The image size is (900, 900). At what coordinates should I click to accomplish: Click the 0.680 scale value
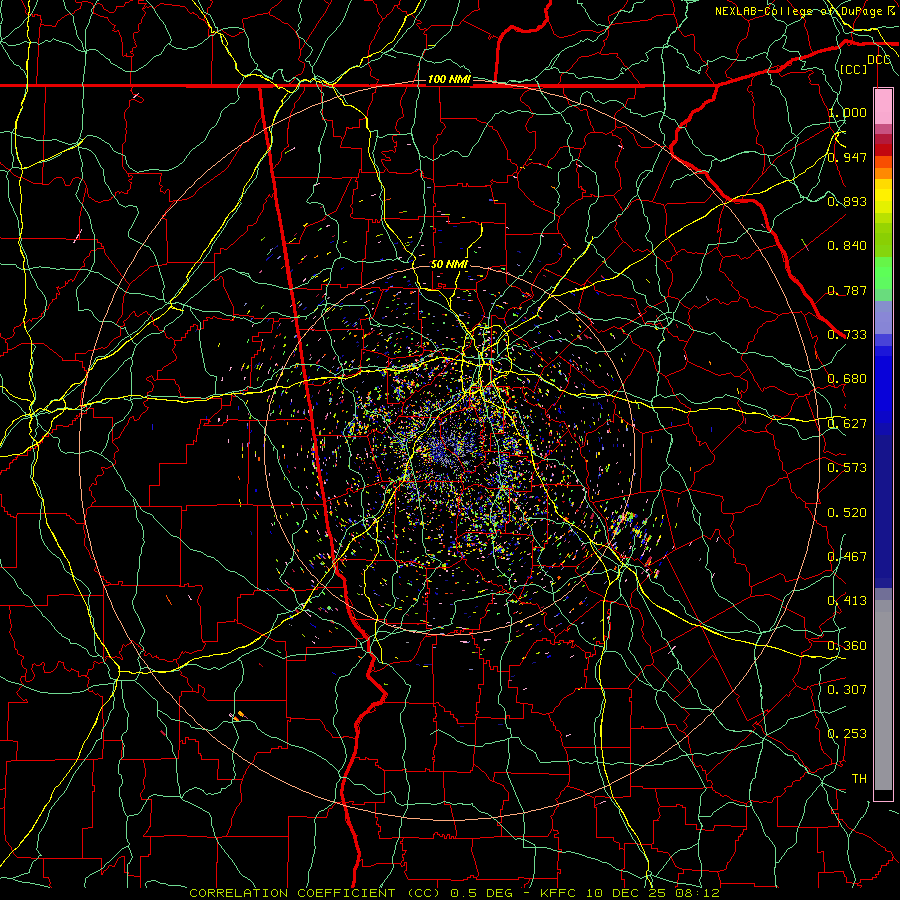[x=847, y=379]
